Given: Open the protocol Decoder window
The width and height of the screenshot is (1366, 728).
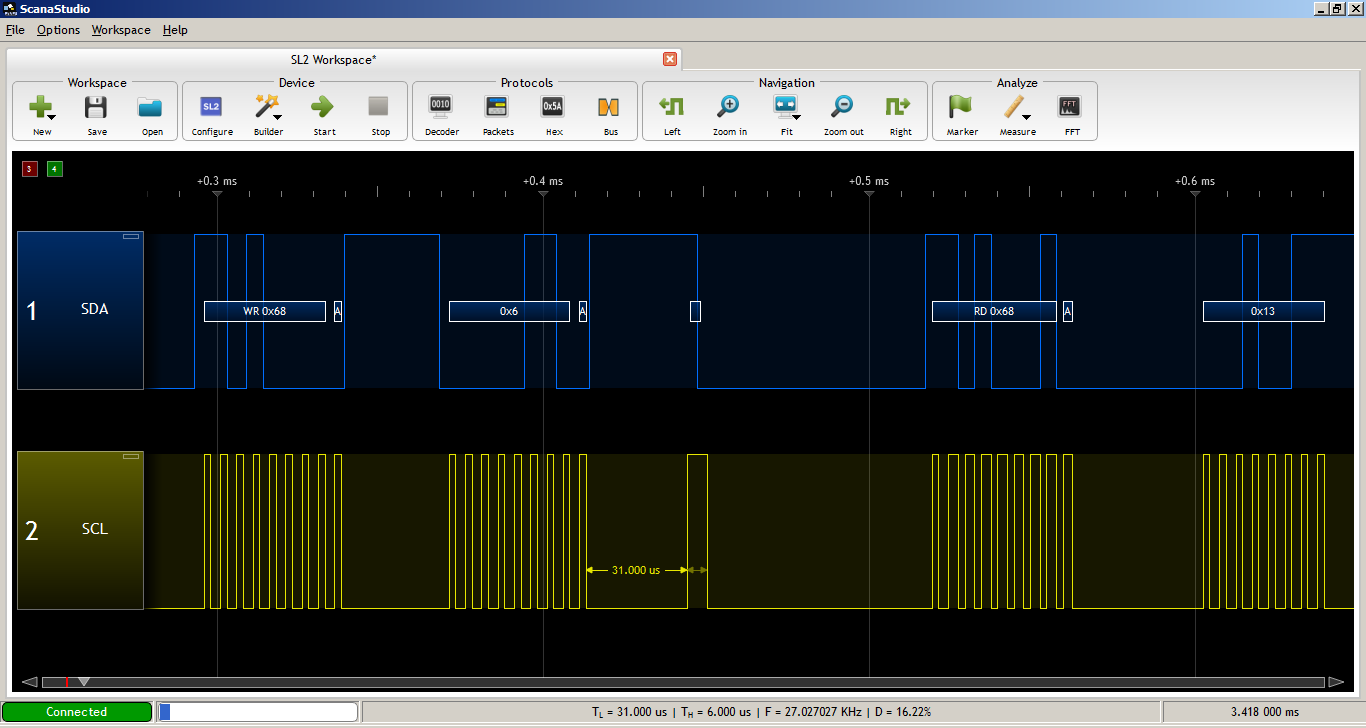Looking at the screenshot, I should coord(441,110).
